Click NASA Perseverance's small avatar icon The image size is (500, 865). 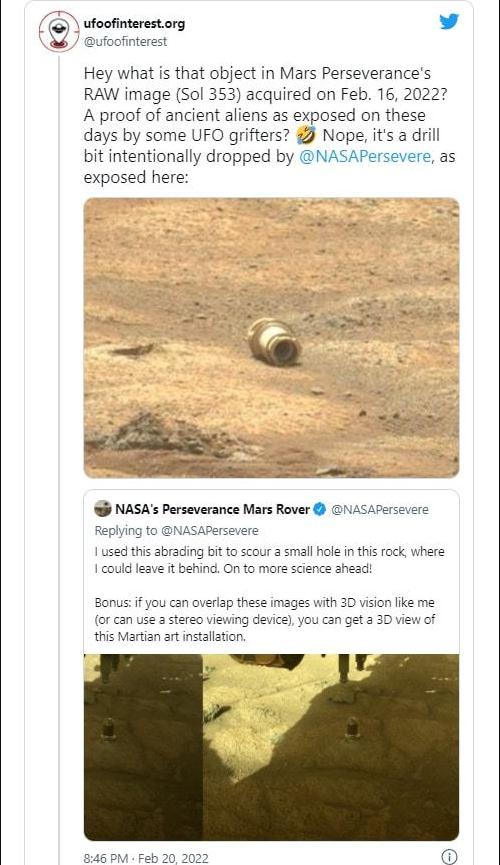click(103, 509)
